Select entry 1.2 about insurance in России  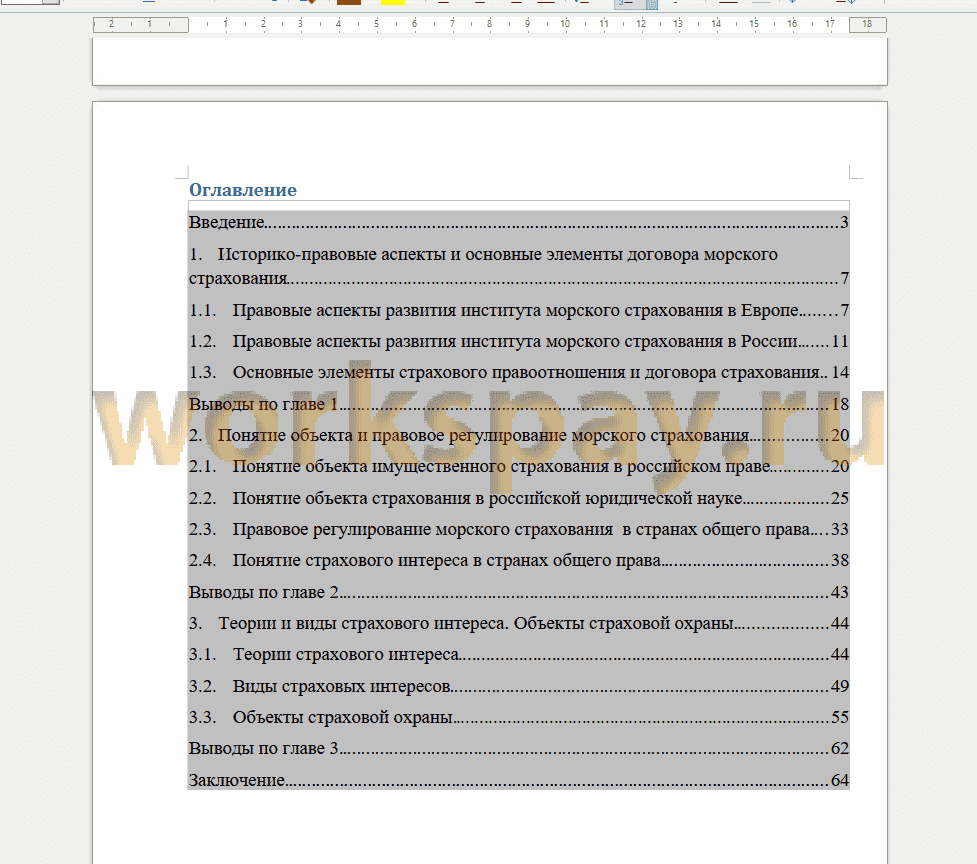[518, 341]
